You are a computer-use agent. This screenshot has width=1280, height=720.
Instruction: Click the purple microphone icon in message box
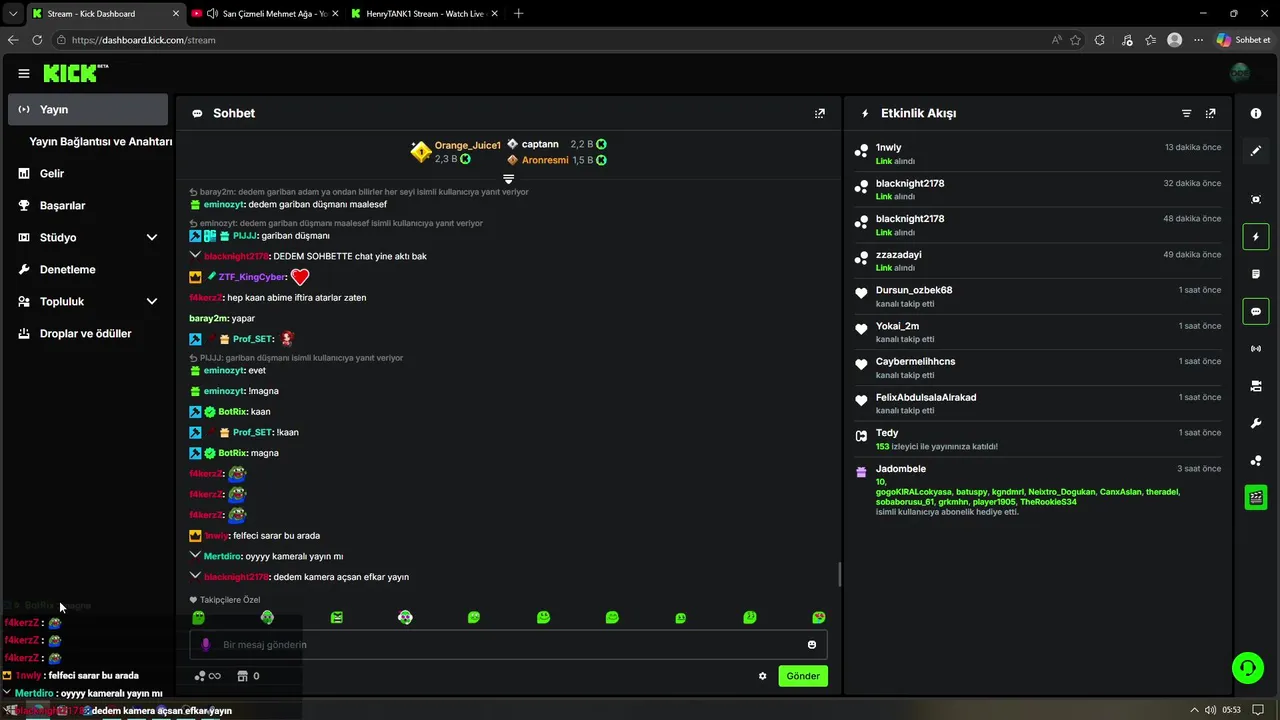206,645
